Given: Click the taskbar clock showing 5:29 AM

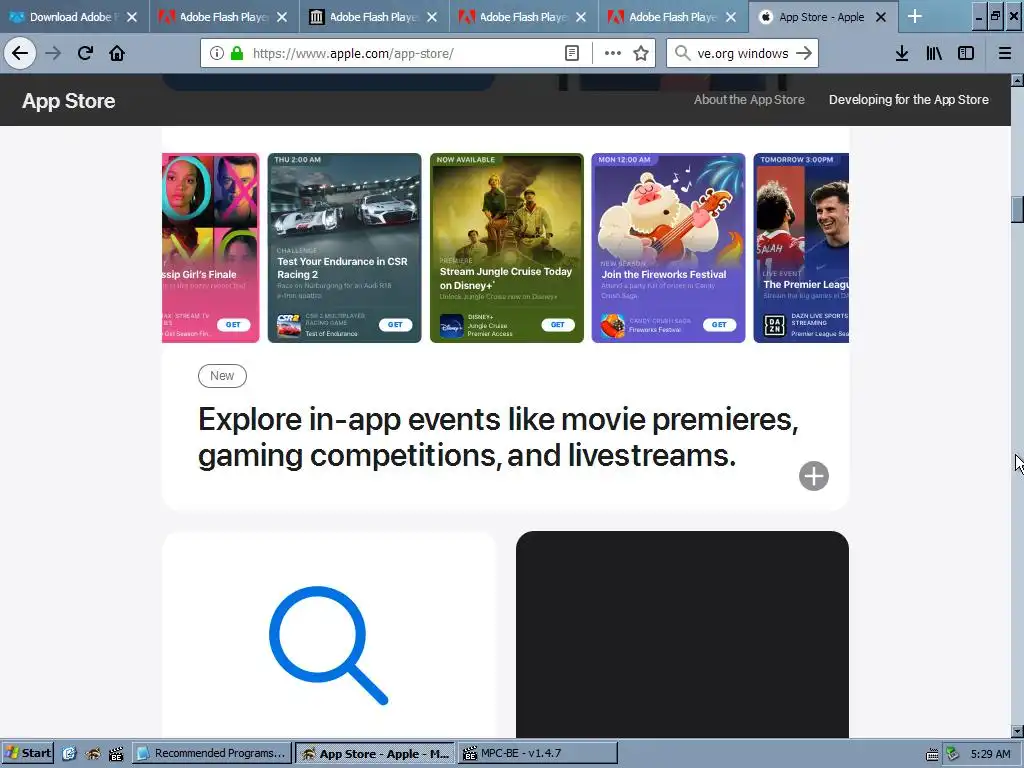Looking at the screenshot, I should click(990, 754).
